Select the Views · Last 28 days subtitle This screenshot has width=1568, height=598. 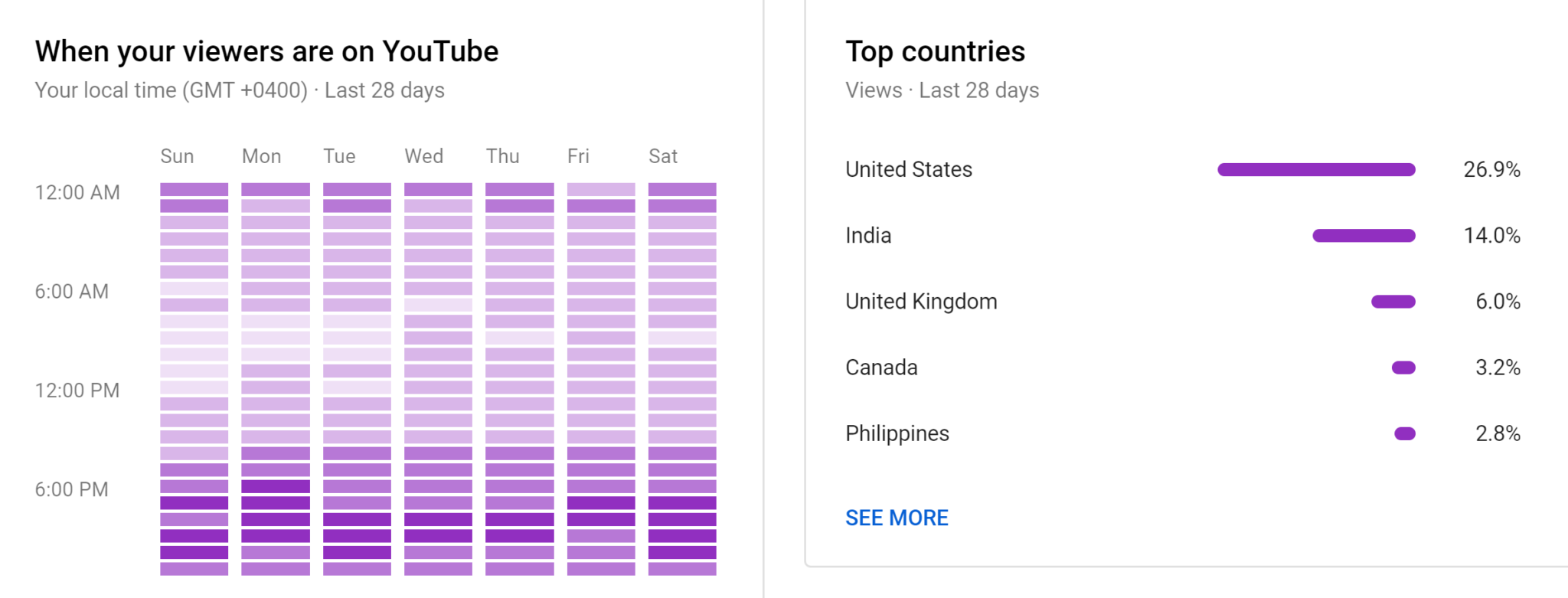(942, 90)
